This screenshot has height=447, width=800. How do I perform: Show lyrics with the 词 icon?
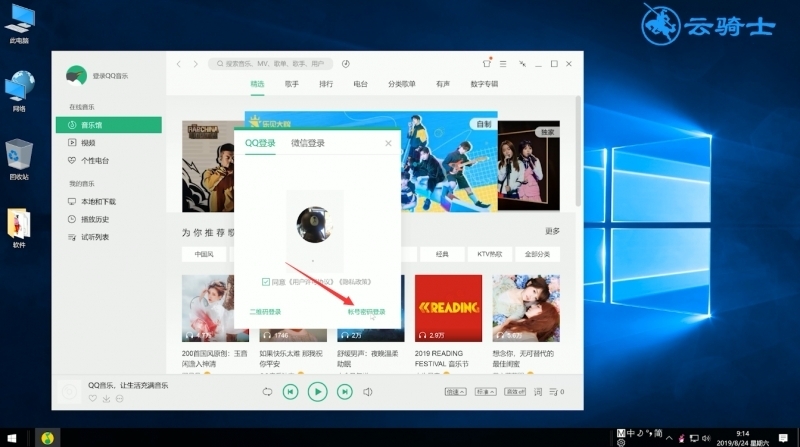click(538, 392)
